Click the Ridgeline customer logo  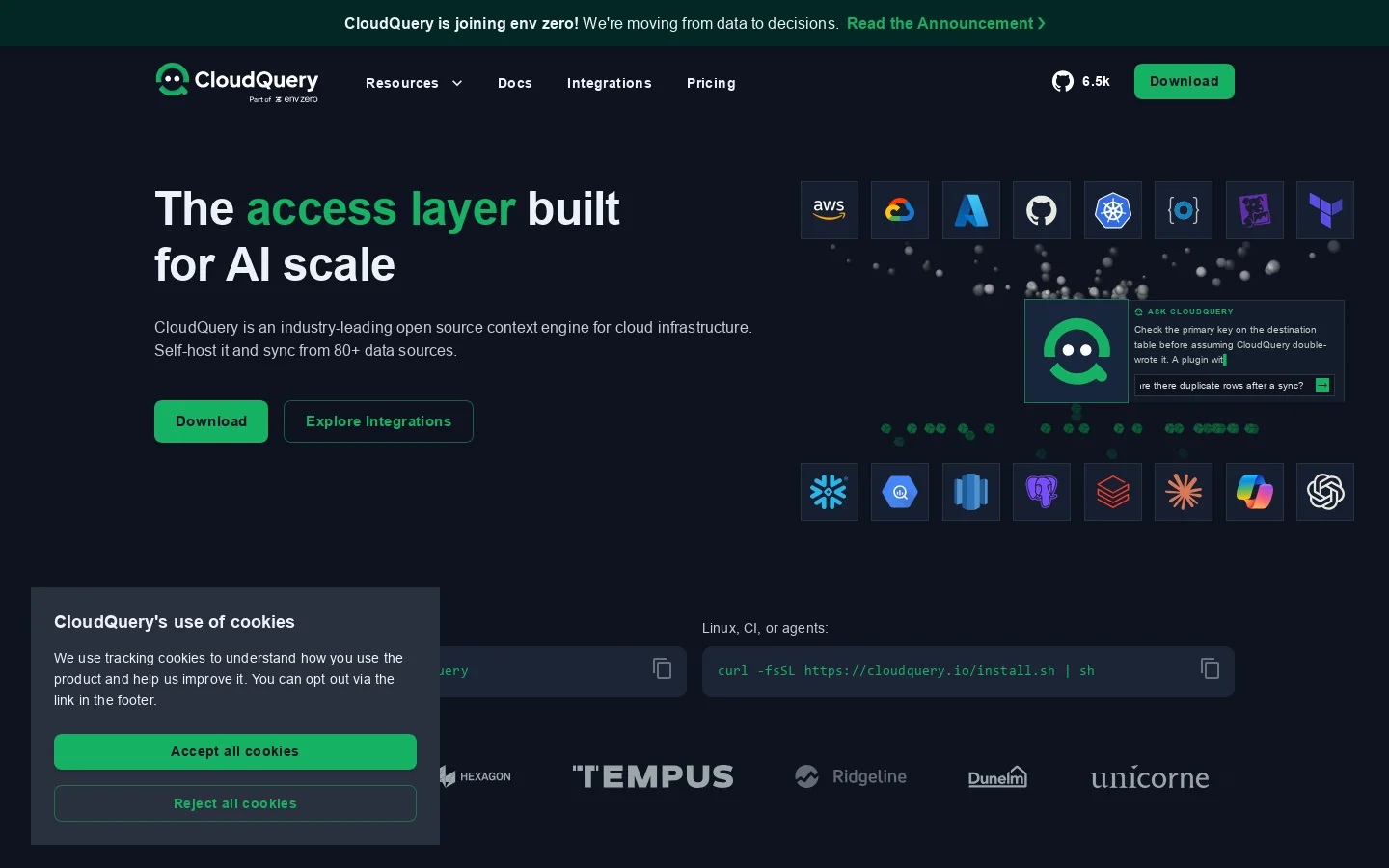point(851,776)
